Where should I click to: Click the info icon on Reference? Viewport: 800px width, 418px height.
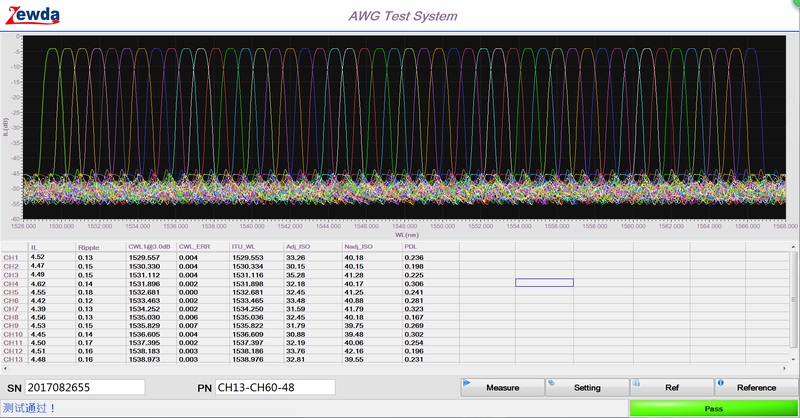point(720,382)
